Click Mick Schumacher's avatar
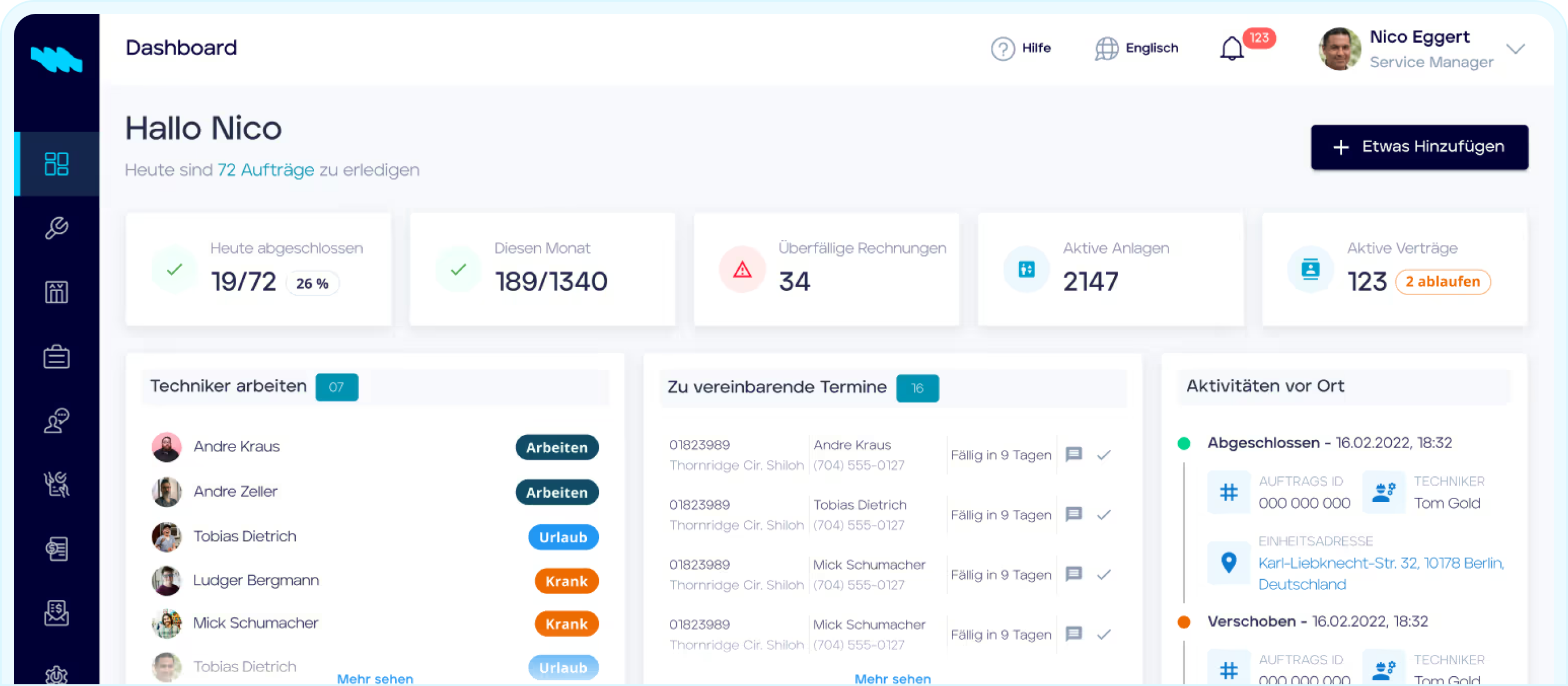 point(166,623)
